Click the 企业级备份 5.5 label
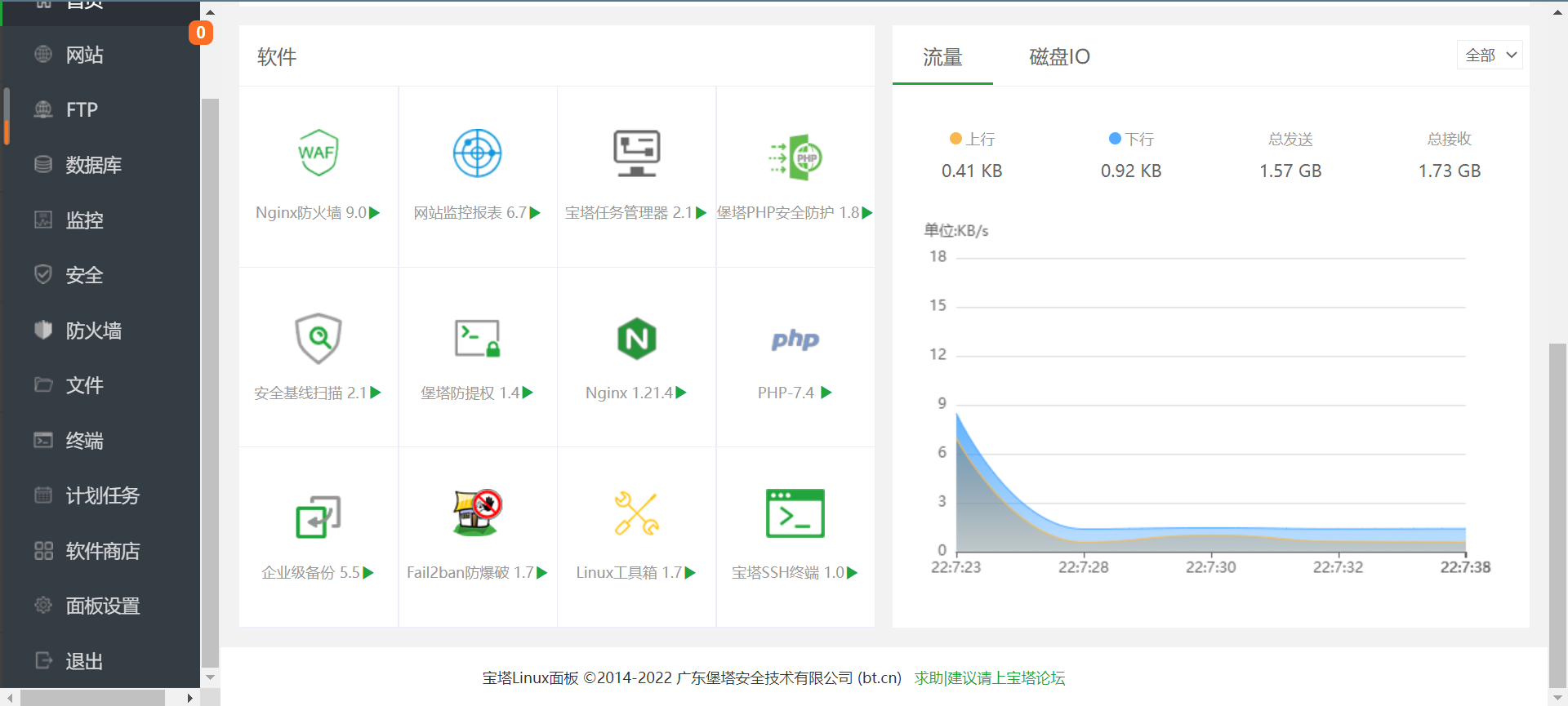1568x706 pixels. point(310,573)
